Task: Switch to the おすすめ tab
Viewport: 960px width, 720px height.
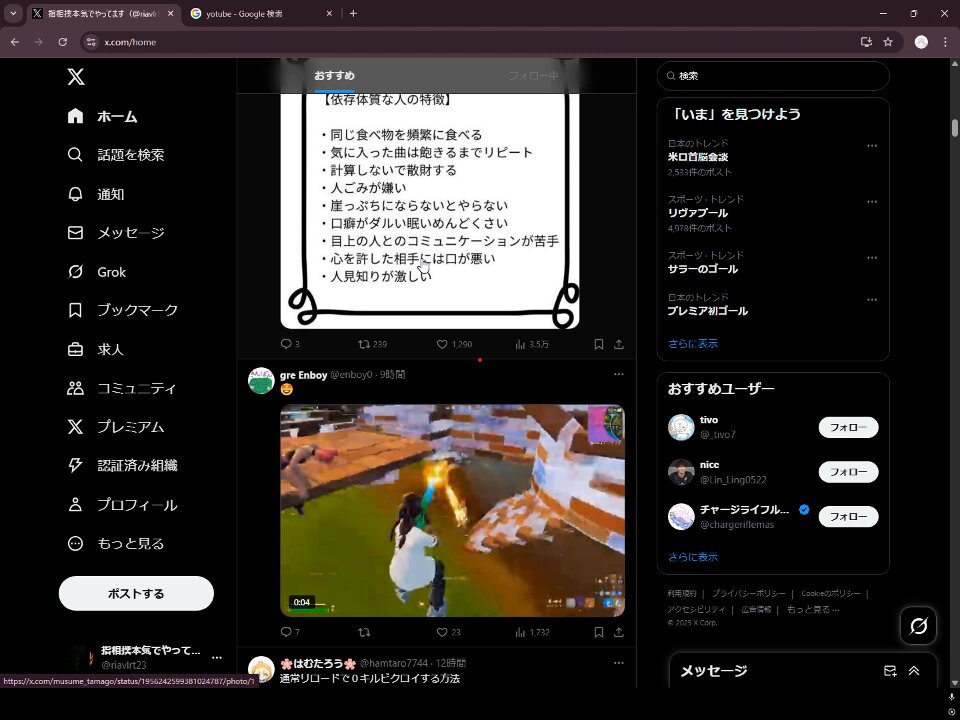Action: 334,76
